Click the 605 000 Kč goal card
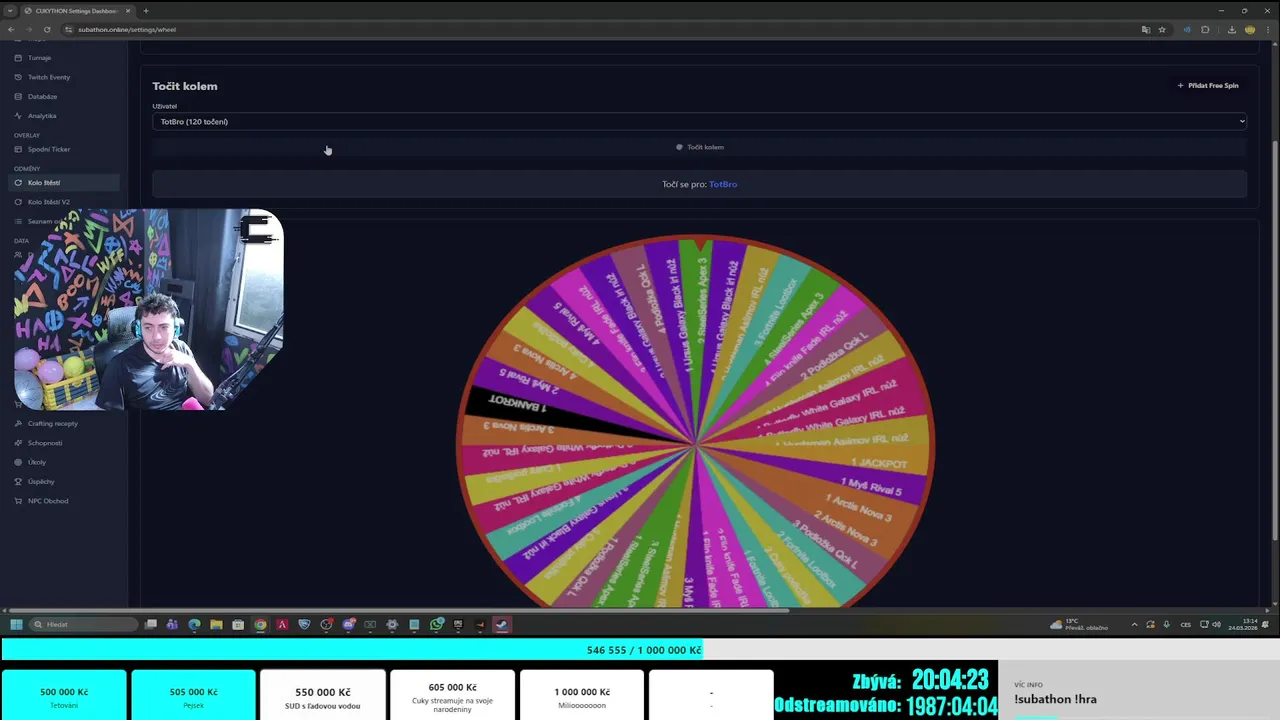The height and width of the screenshot is (720, 1280). coord(452,696)
